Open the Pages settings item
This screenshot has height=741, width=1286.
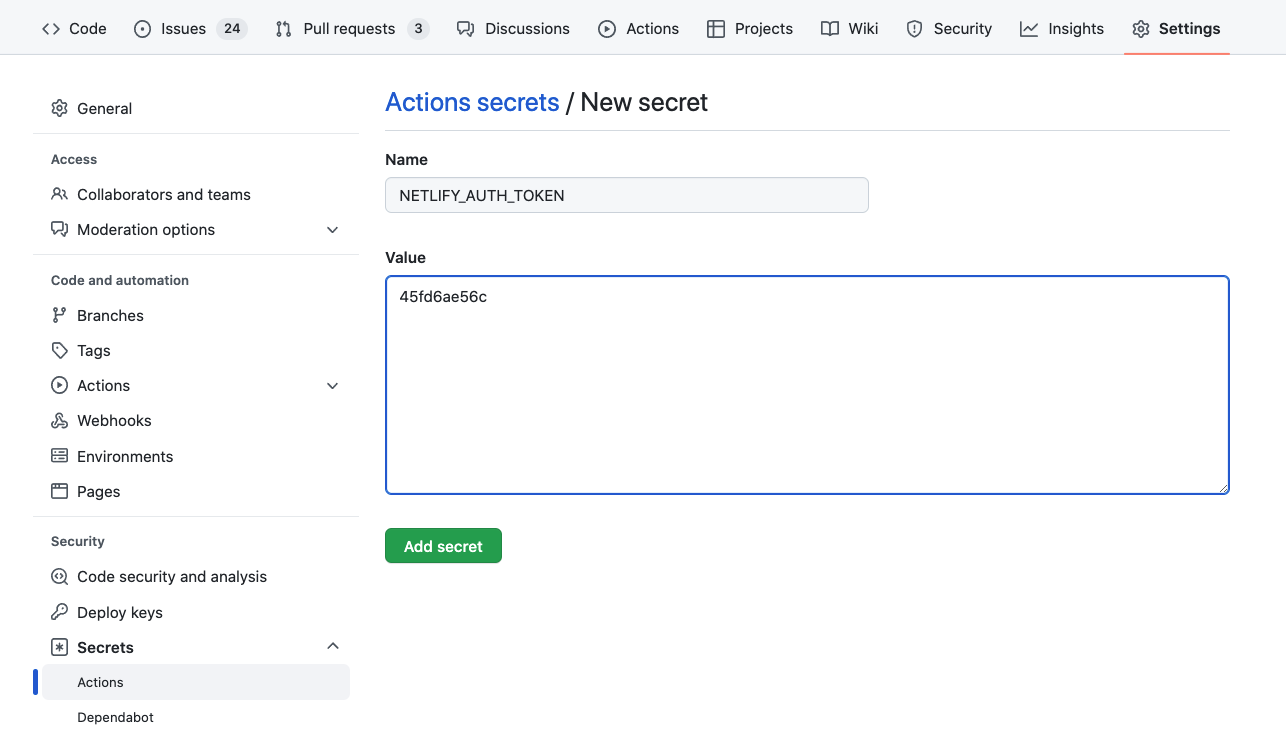point(98,491)
